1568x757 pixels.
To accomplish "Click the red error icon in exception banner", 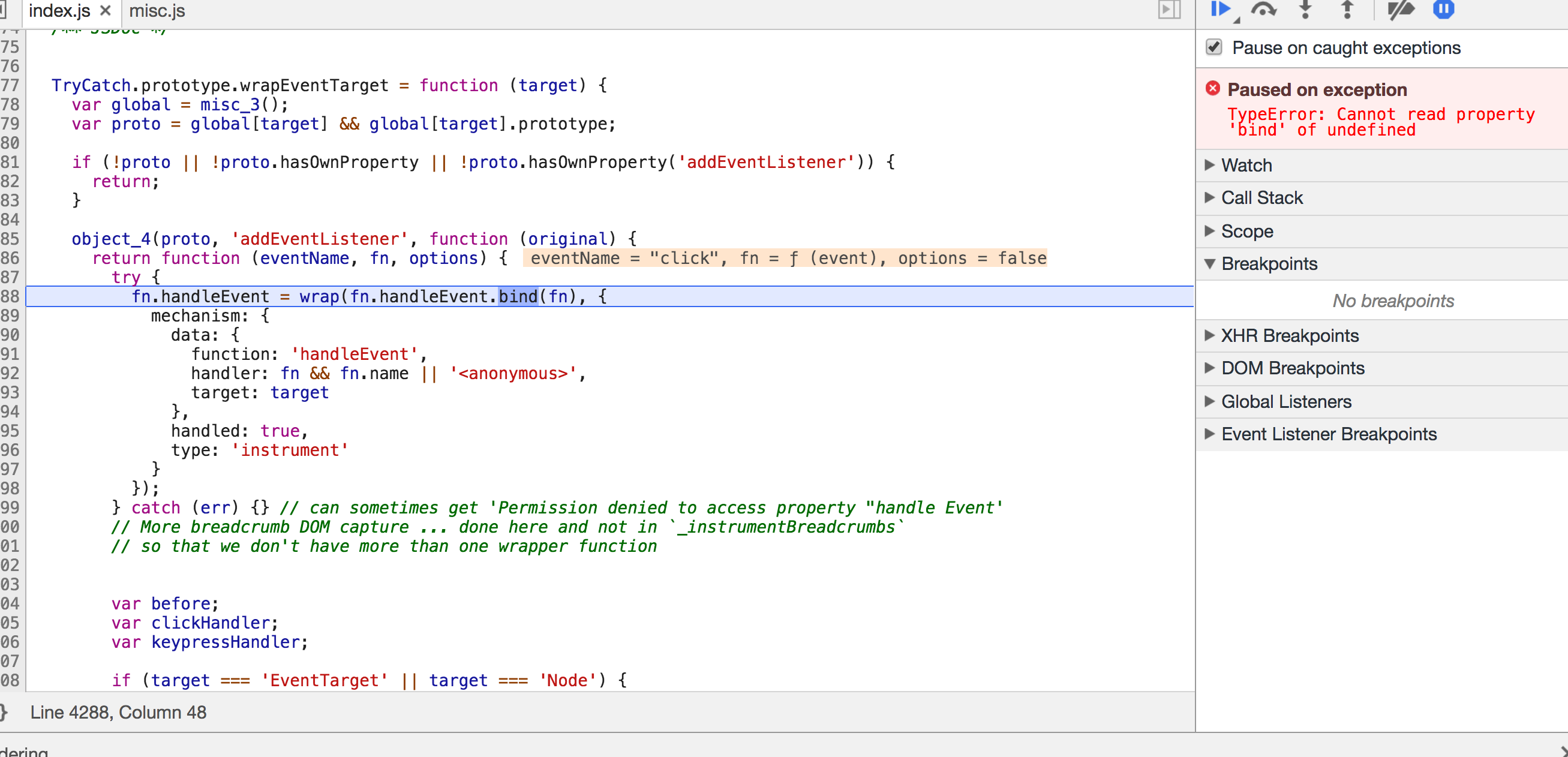I will coord(1212,89).
